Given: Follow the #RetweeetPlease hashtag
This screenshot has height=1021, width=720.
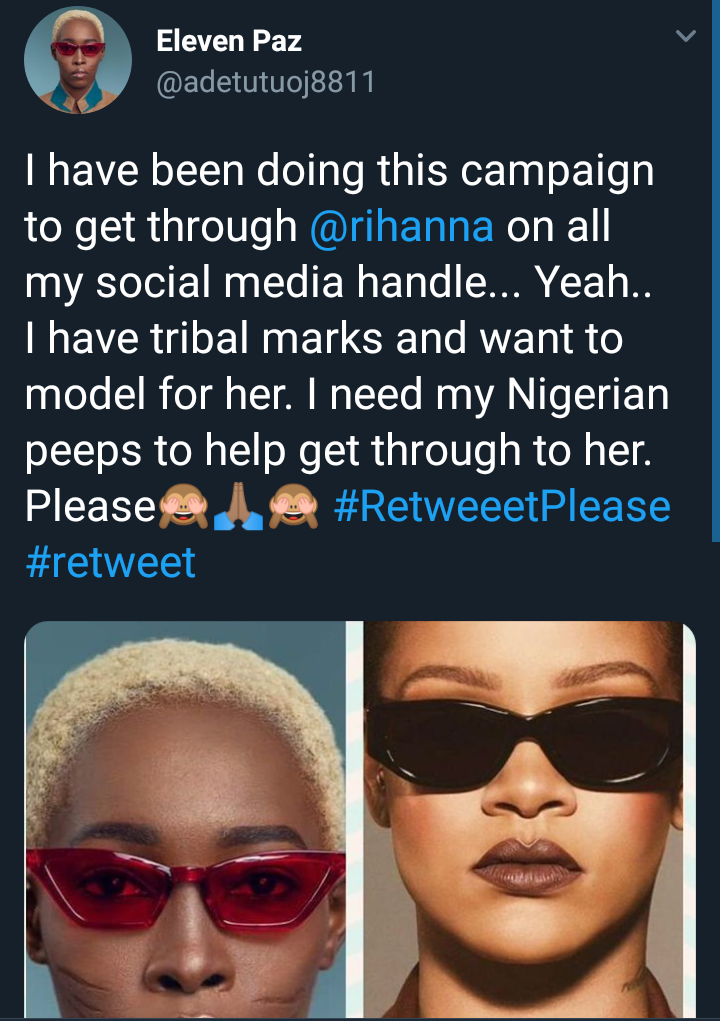Looking at the screenshot, I should click(x=501, y=506).
